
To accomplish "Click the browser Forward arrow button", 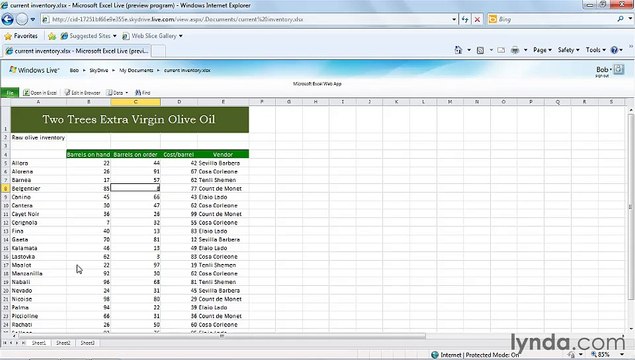I will [22, 19].
